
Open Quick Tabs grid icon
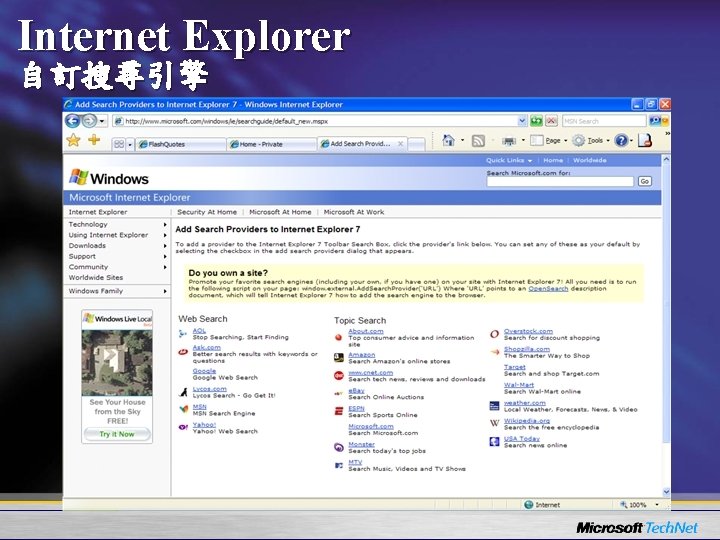[x=119, y=144]
